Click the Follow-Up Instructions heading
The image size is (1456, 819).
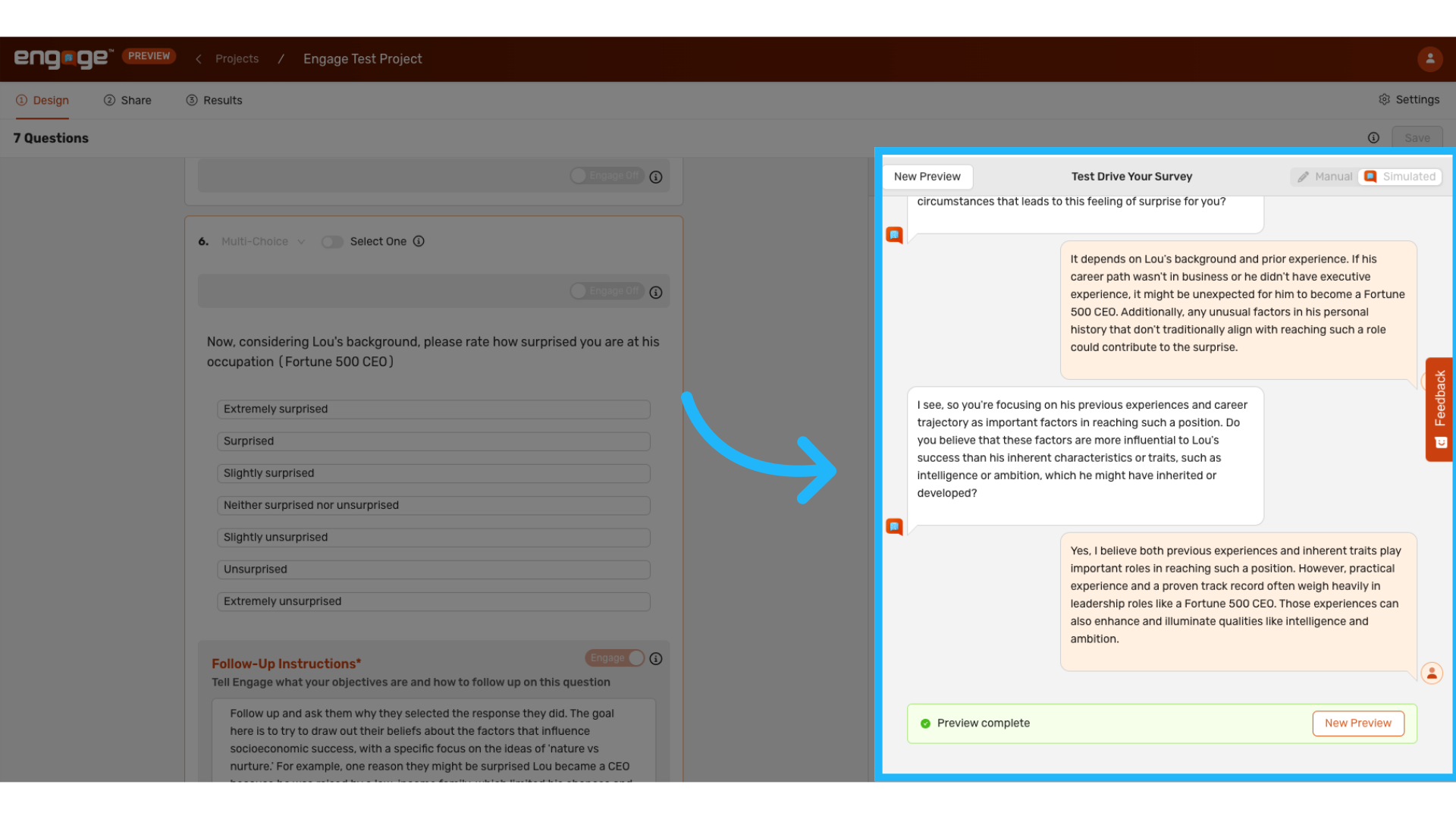(x=286, y=664)
